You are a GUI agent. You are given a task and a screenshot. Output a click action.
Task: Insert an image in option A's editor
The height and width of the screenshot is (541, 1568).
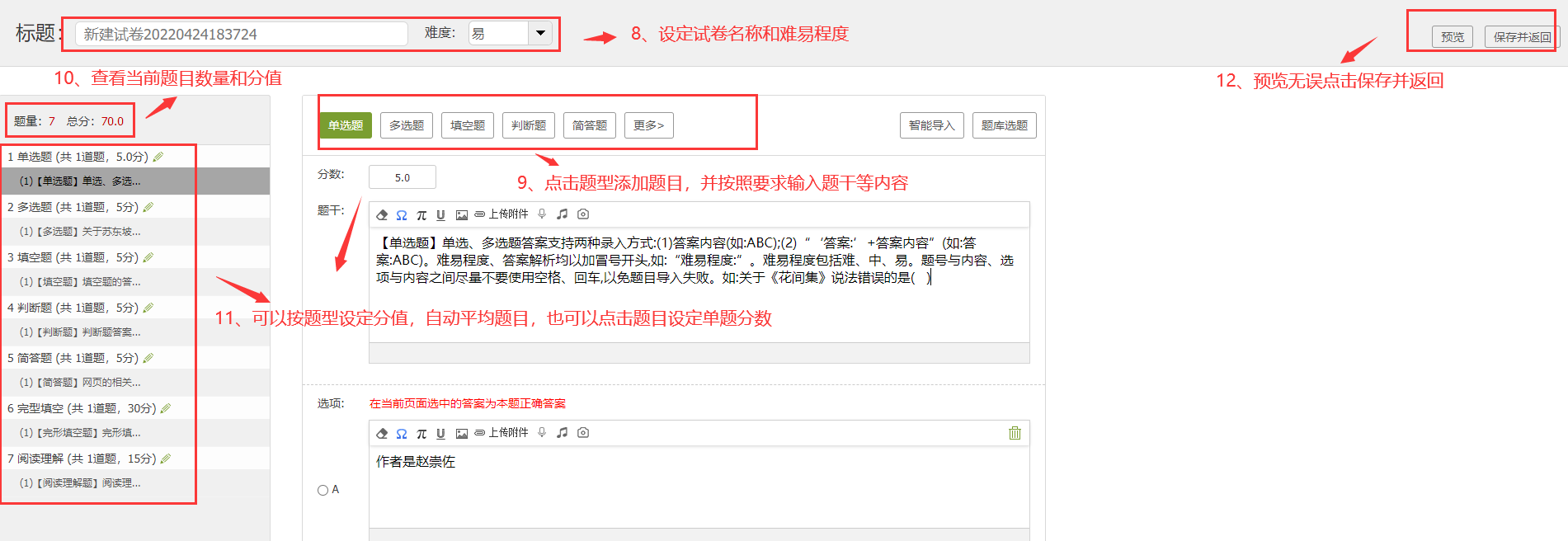pyautogui.click(x=462, y=433)
